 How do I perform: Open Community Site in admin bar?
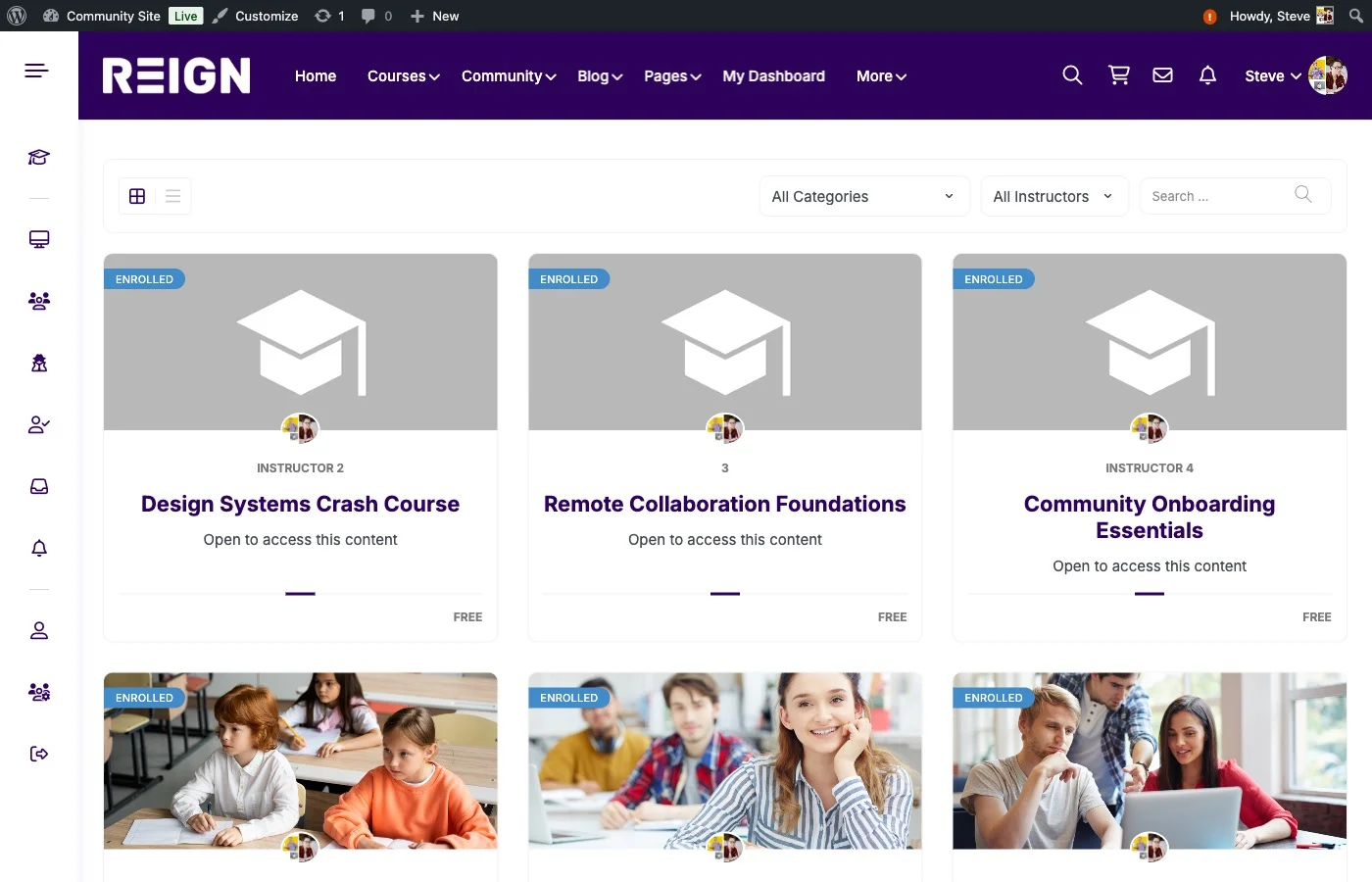(x=103, y=16)
